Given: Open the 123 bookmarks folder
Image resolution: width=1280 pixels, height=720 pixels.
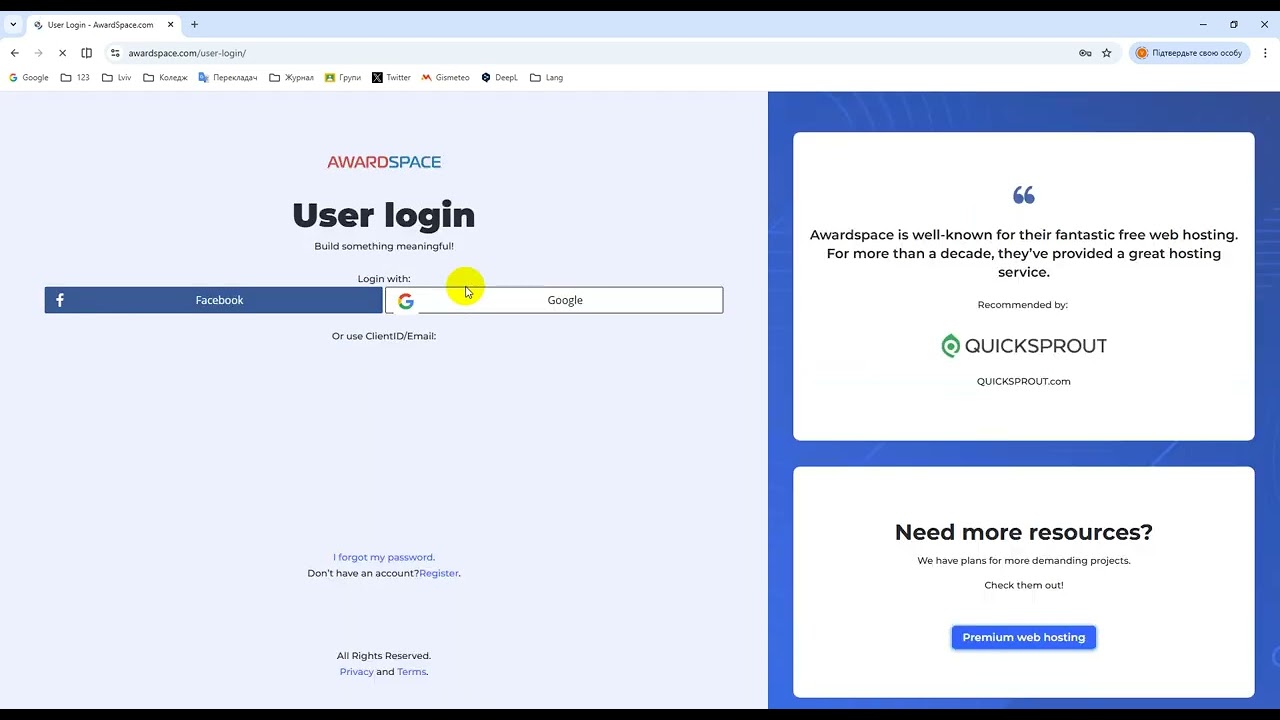Looking at the screenshot, I should pos(75,77).
